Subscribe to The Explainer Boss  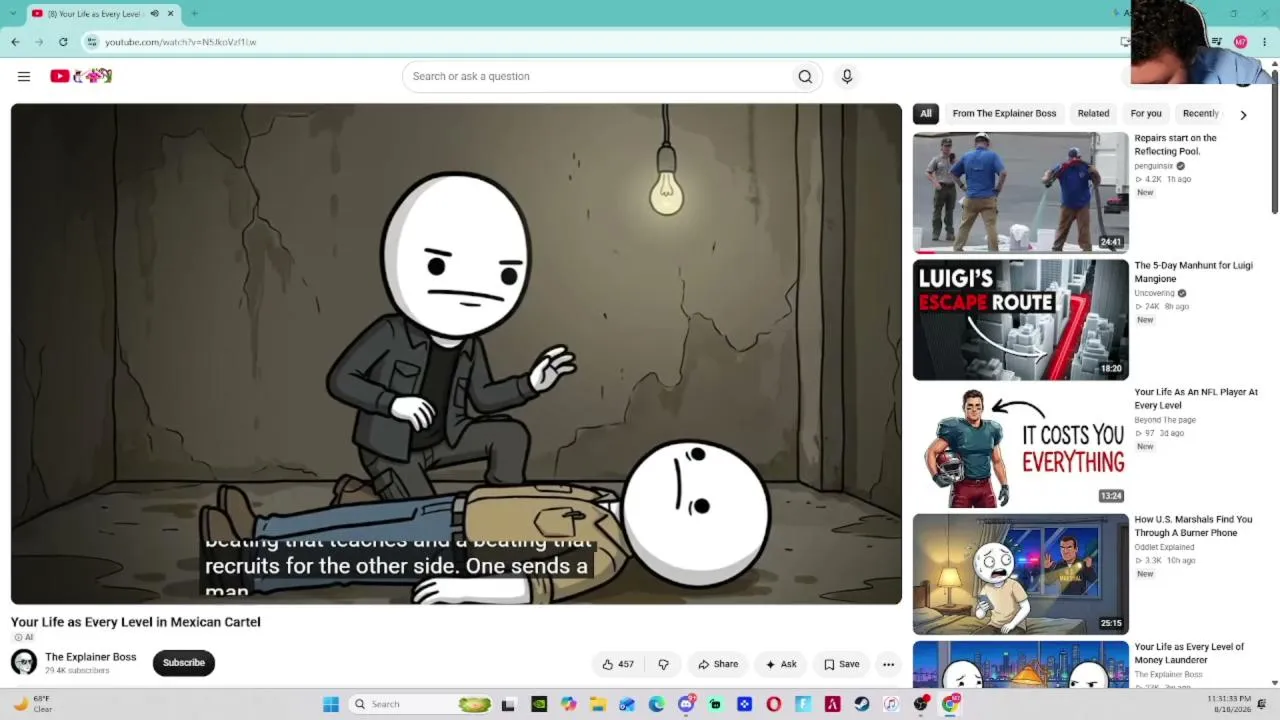tap(184, 663)
